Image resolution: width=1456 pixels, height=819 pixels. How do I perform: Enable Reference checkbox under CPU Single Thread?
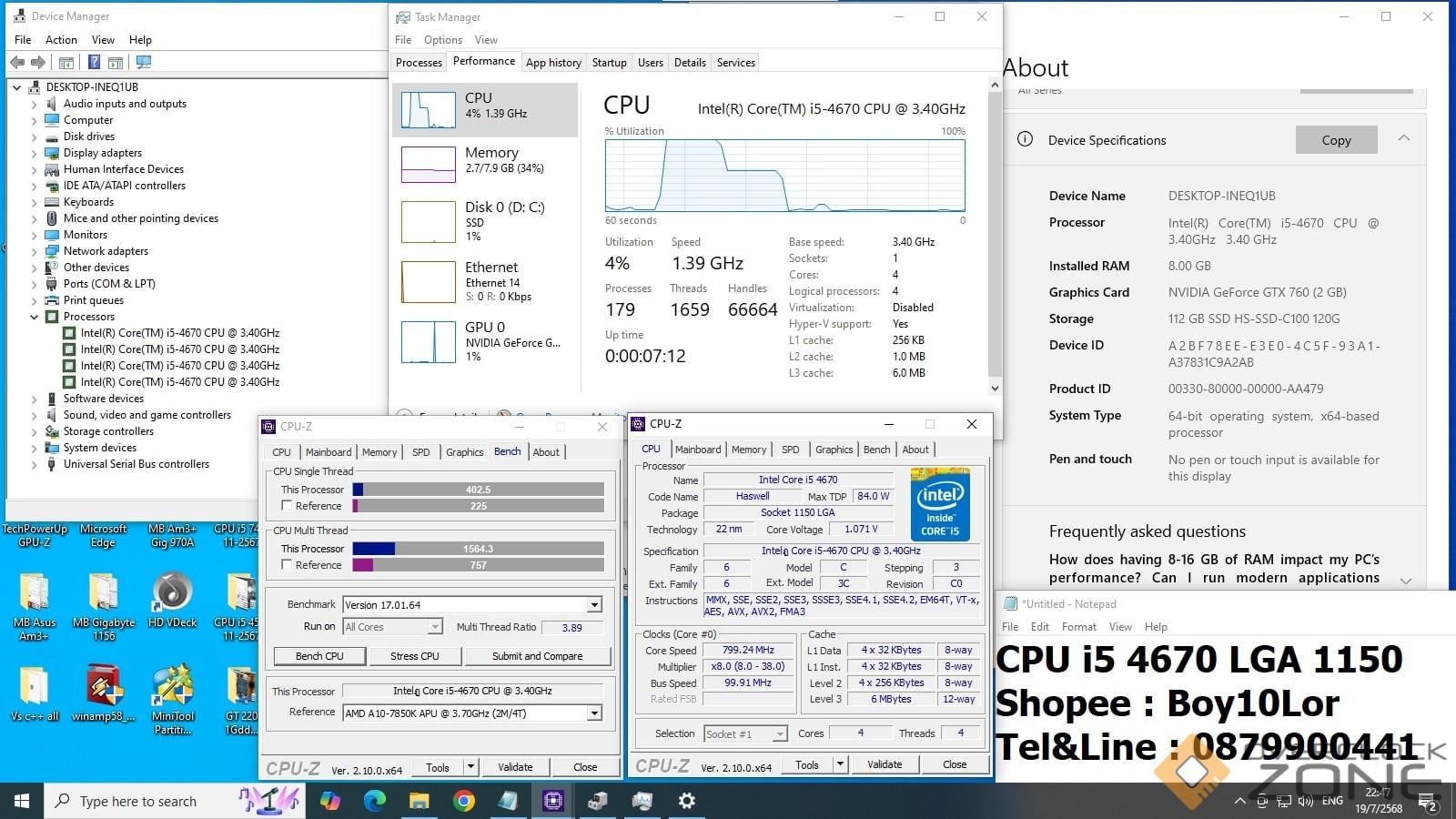click(x=288, y=506)
